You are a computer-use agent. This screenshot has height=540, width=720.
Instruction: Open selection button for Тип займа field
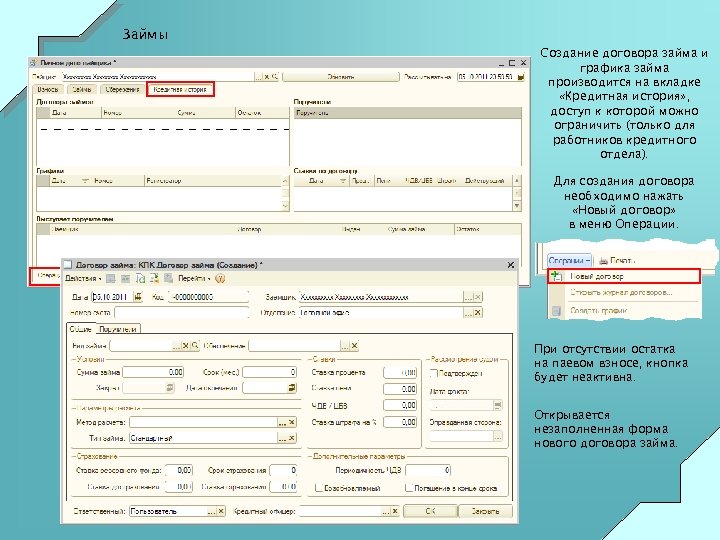[x=282, y=438]
